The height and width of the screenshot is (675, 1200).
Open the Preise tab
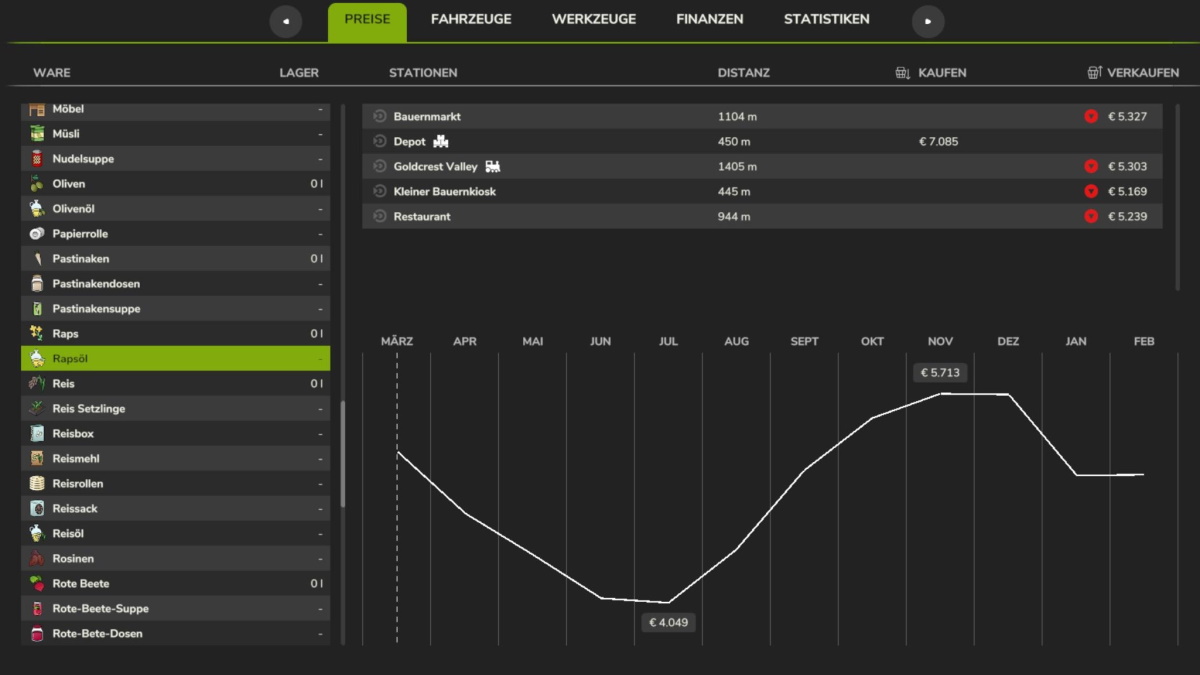click(367, 21)
